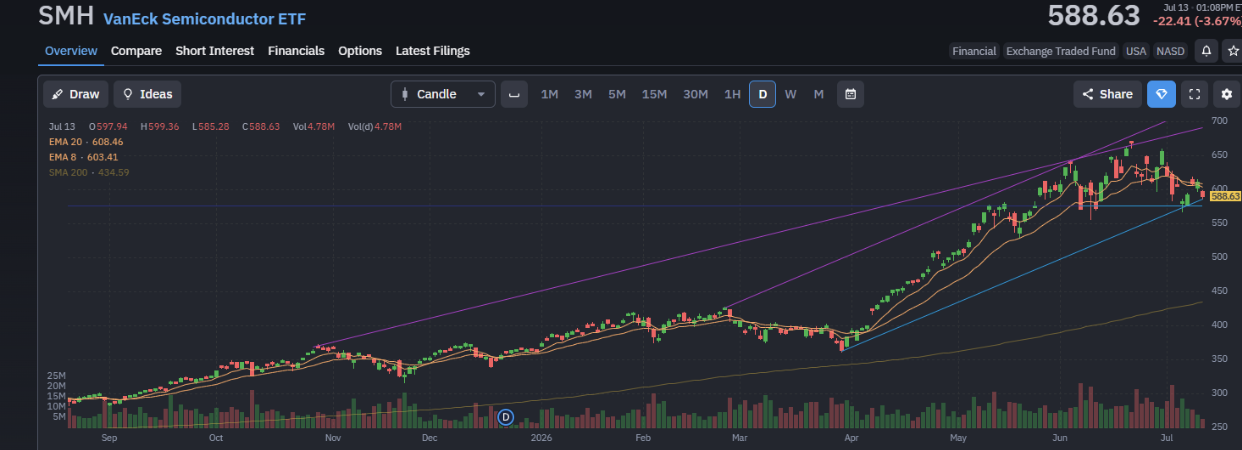
Task: Select the W weekly timeframe
Action: (790, 94)
